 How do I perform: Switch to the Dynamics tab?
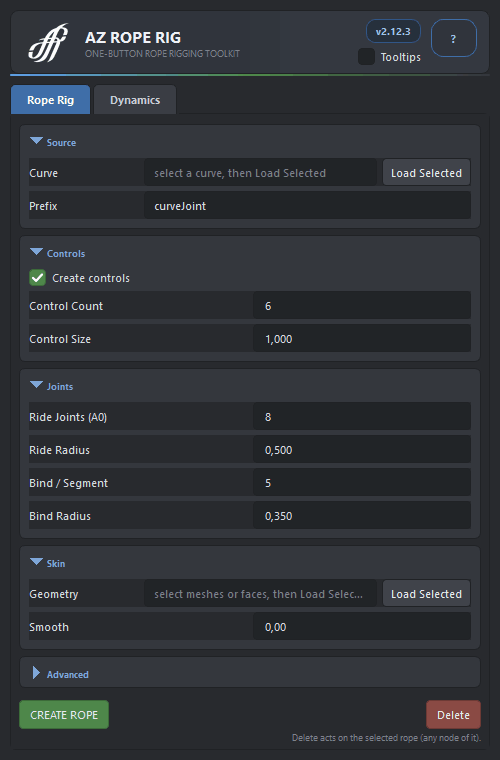(135, 100)
